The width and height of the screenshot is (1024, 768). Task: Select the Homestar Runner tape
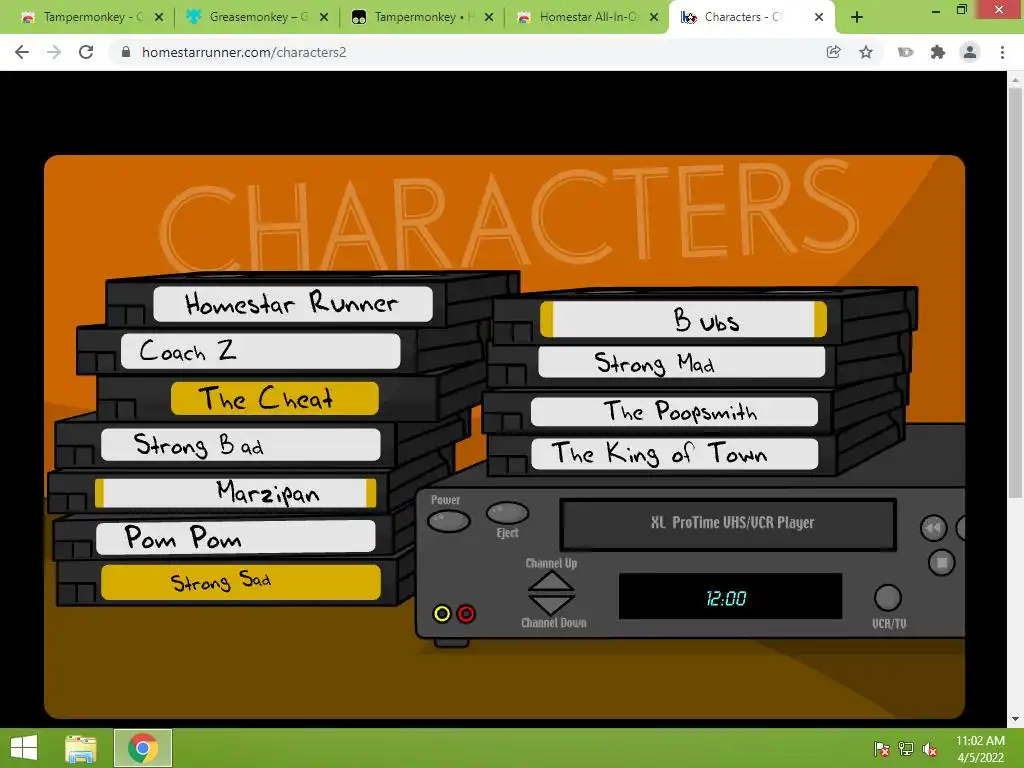tap(293, 304)
